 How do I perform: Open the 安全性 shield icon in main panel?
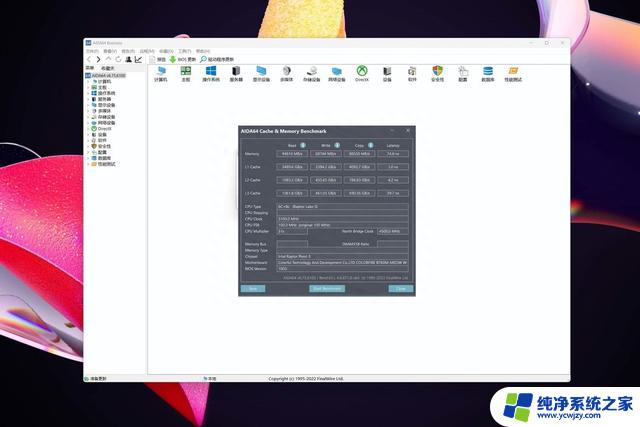(x=437, y=74)
